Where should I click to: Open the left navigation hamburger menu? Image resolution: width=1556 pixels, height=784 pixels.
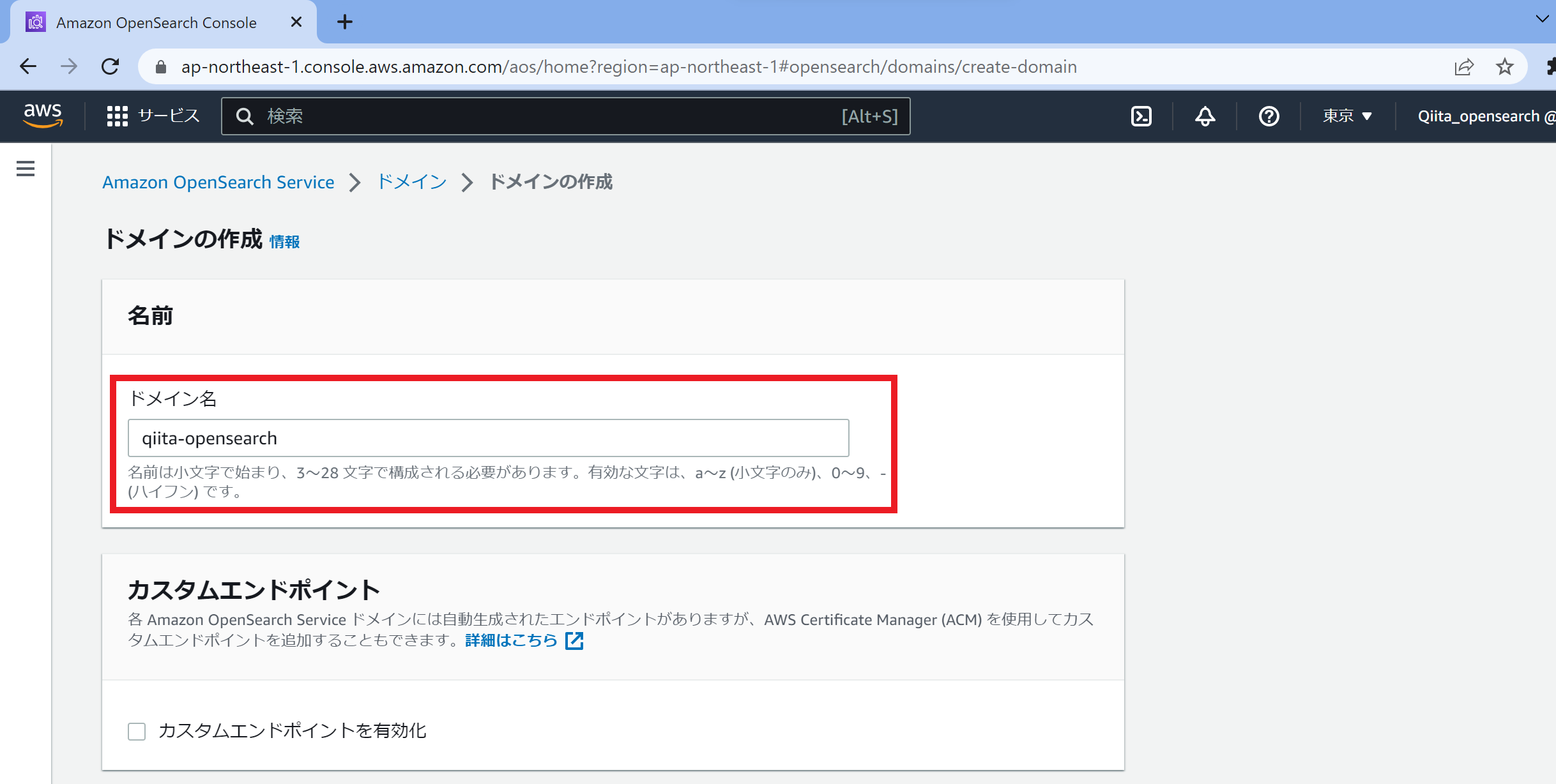(x=25, y=169)
